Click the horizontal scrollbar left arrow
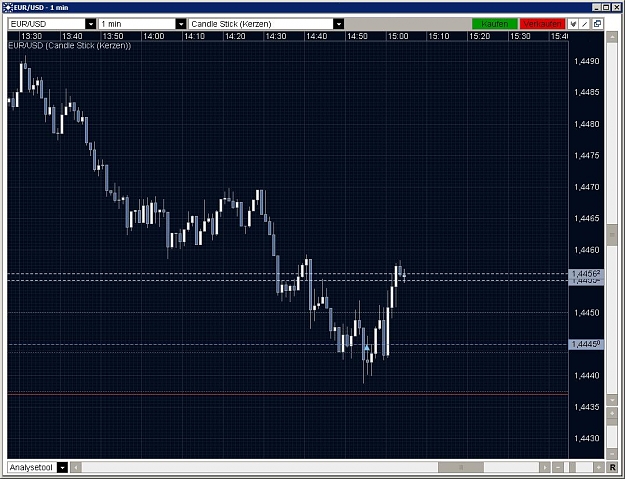 [76, 467]
